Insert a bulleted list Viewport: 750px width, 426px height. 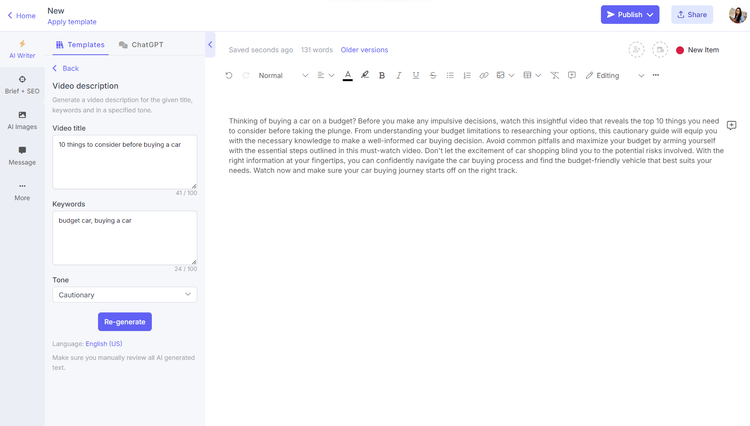pos(450,76)
